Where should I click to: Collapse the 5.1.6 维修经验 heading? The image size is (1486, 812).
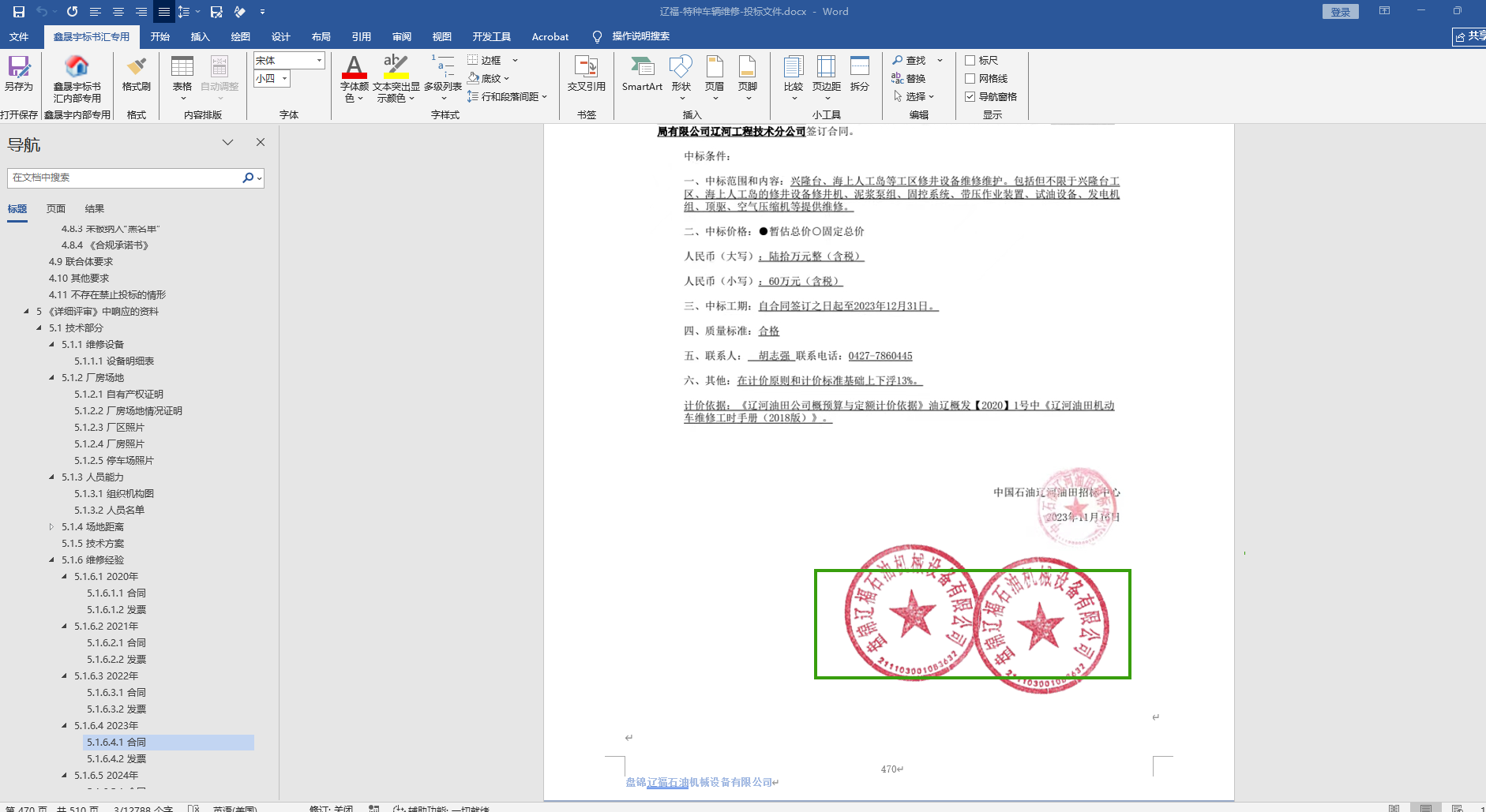[52, 560]
